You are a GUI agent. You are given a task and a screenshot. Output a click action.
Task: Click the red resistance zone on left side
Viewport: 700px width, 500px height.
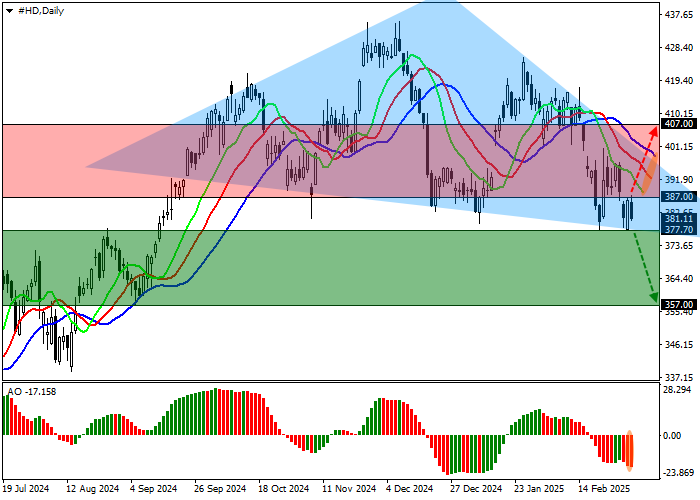40,160
